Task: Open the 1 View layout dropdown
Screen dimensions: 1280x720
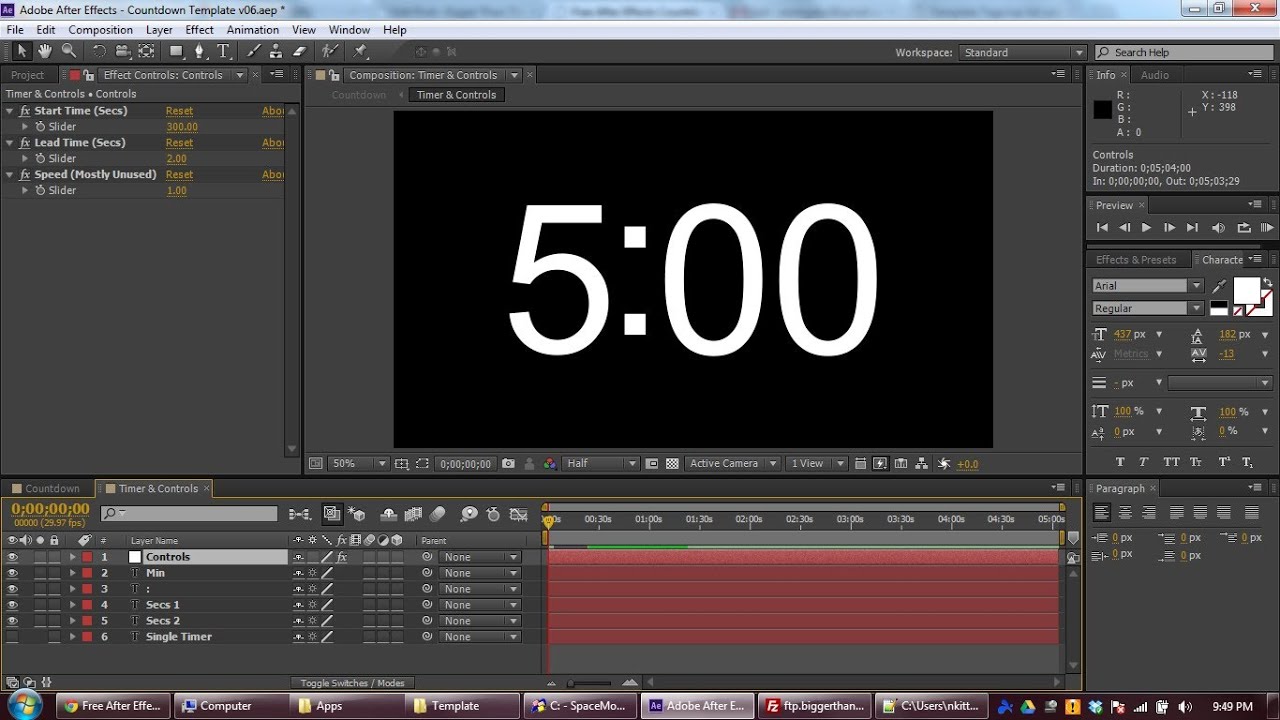Action: point(817,464)
